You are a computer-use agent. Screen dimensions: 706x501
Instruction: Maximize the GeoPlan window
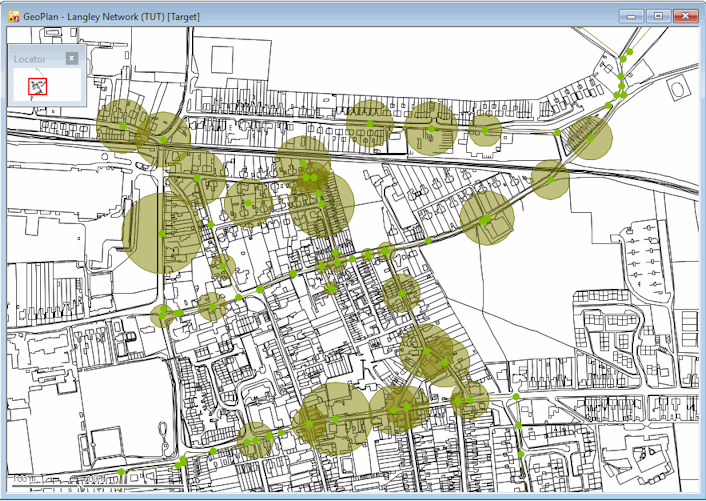tap(658, 16)
